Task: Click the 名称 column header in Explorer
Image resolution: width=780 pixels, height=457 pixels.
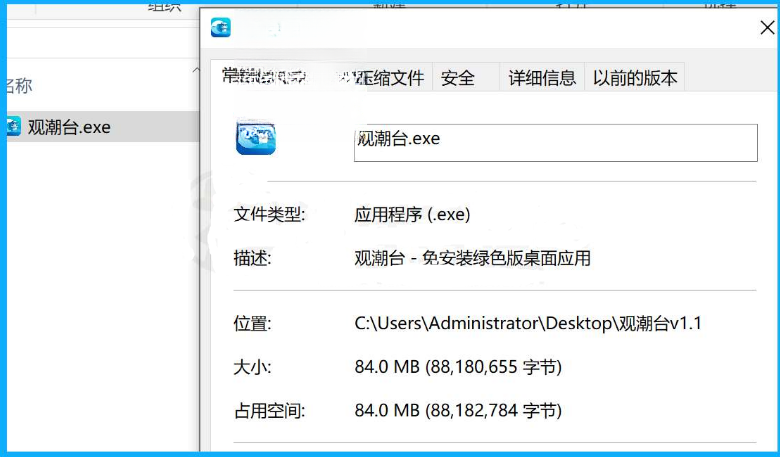Action: [19, 86]
